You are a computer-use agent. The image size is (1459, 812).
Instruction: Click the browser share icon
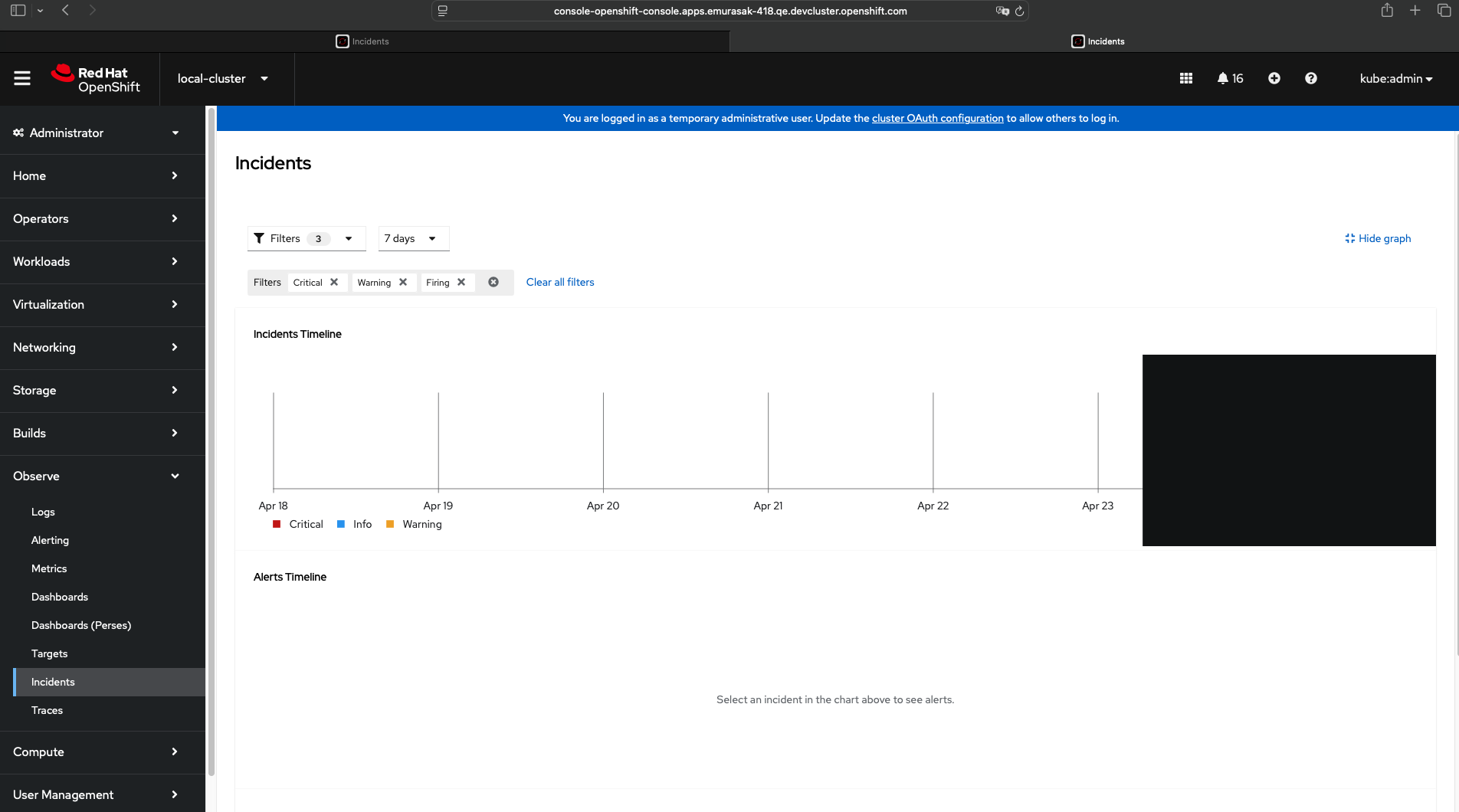(1387, 10)
